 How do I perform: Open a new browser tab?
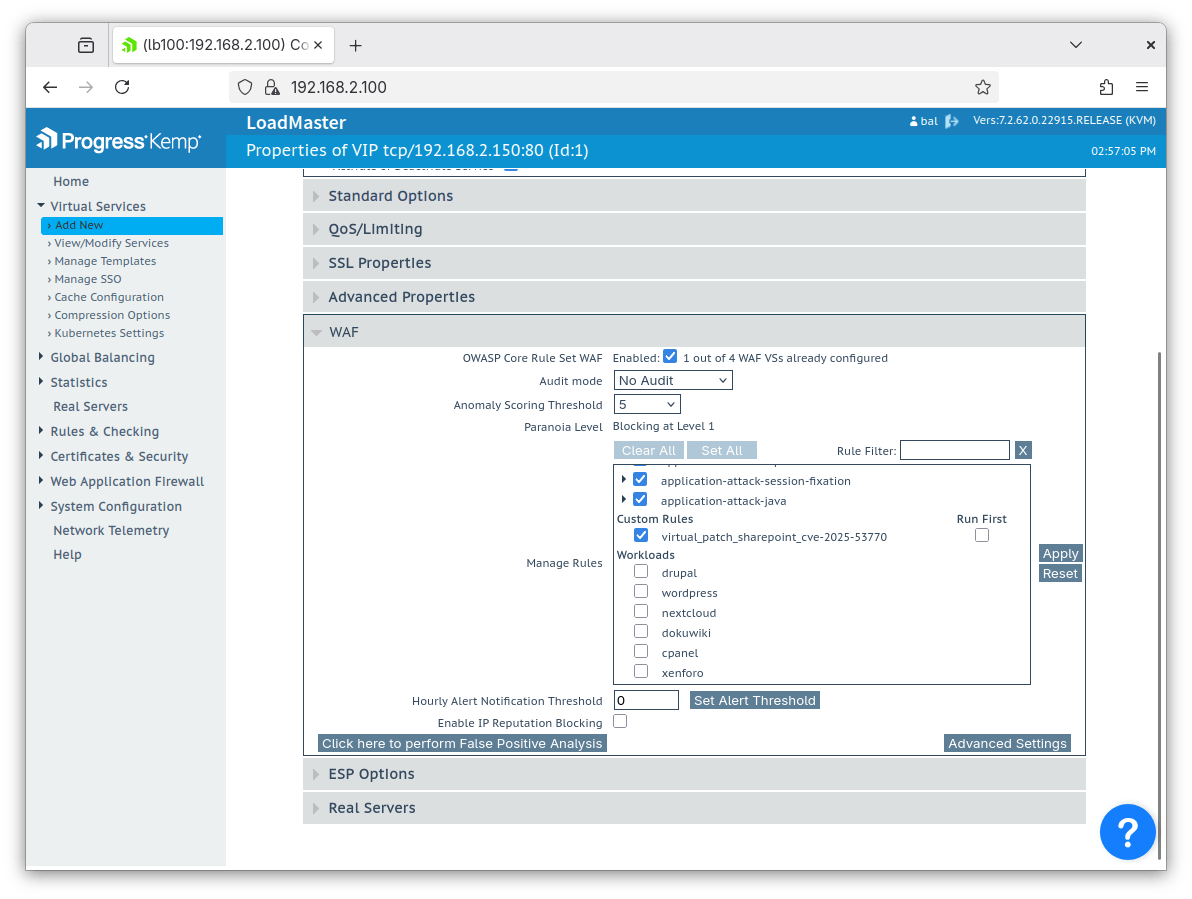coord(355,46)
